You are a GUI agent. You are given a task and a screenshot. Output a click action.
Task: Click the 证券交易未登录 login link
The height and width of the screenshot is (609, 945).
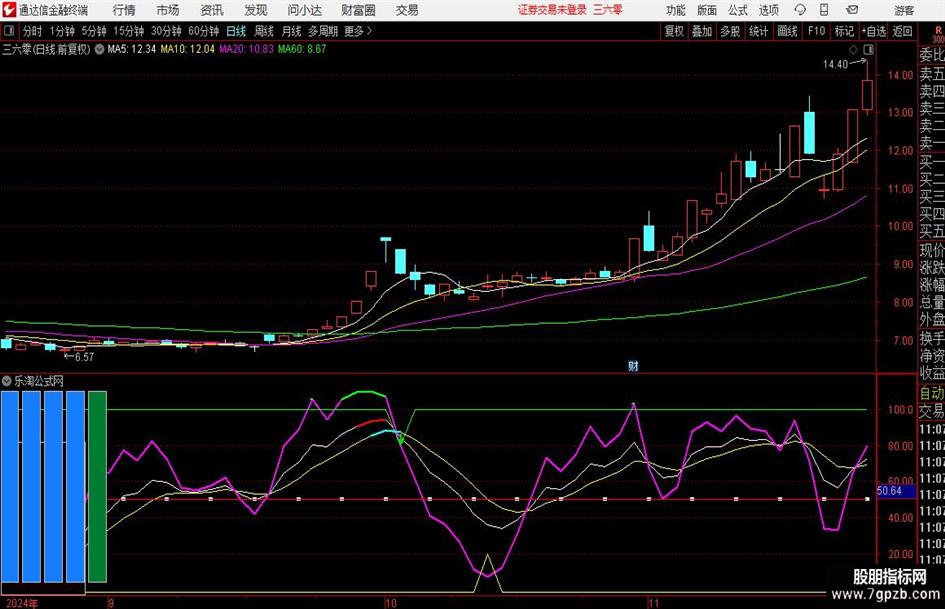pyautogui.click(x=552, y=10)
